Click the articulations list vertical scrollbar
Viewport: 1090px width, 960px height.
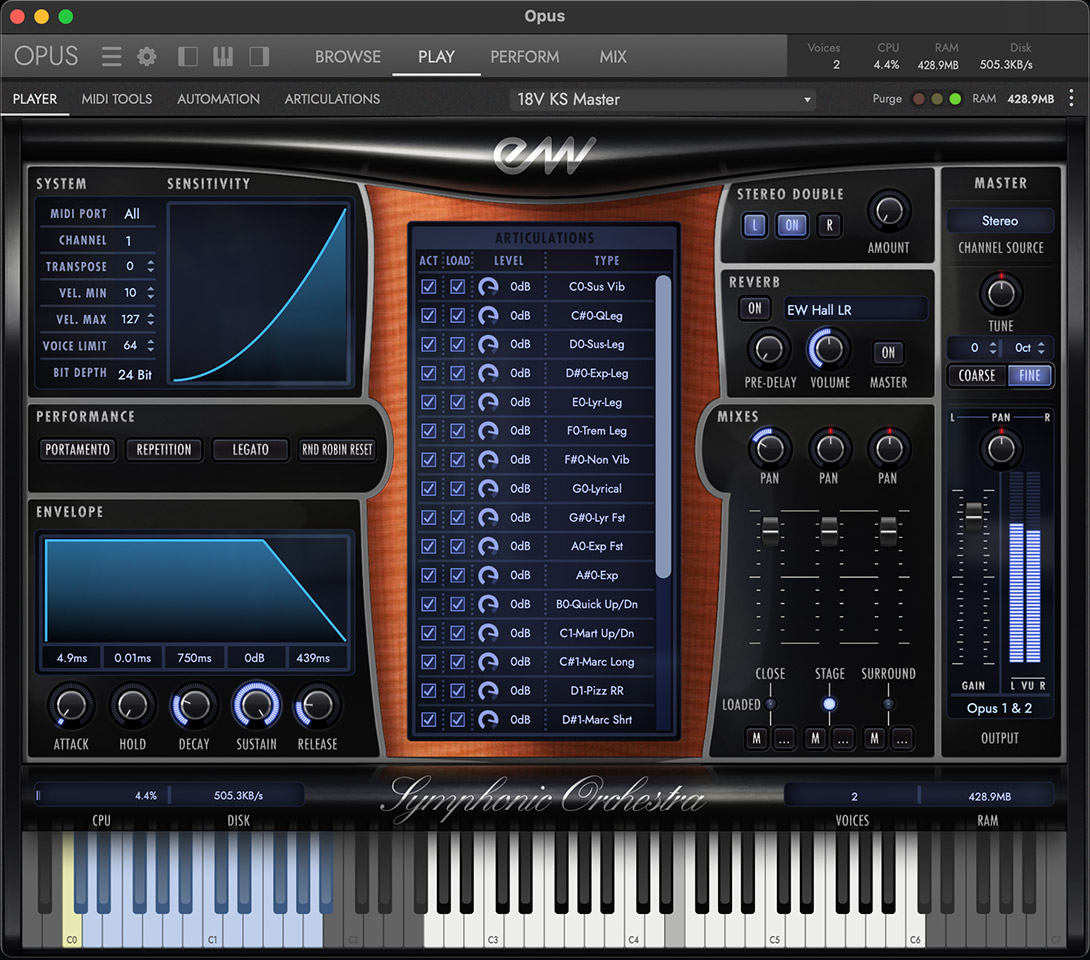[663, 425]
